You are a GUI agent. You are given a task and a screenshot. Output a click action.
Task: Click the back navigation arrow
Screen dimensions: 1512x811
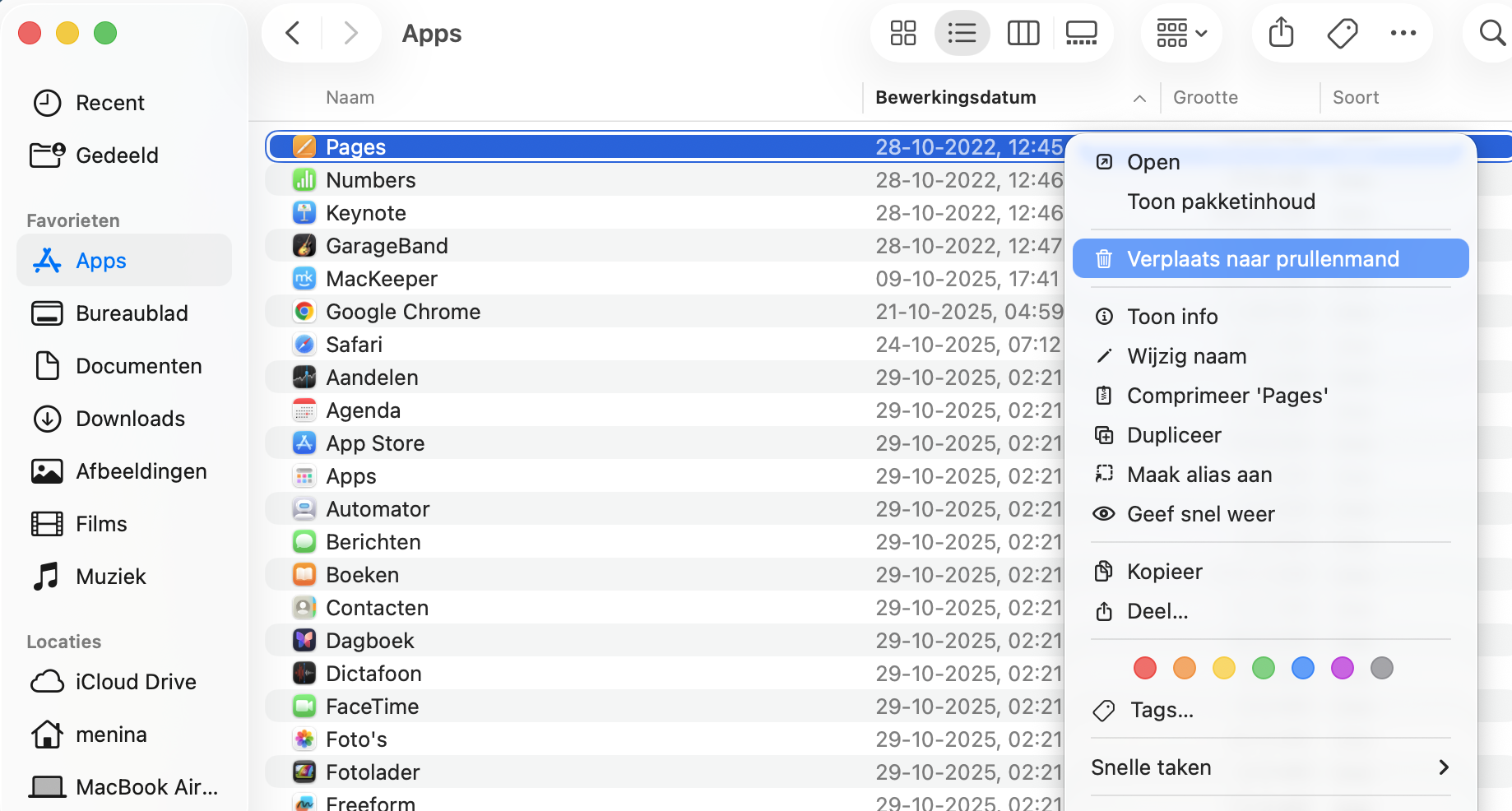point(292,33)
